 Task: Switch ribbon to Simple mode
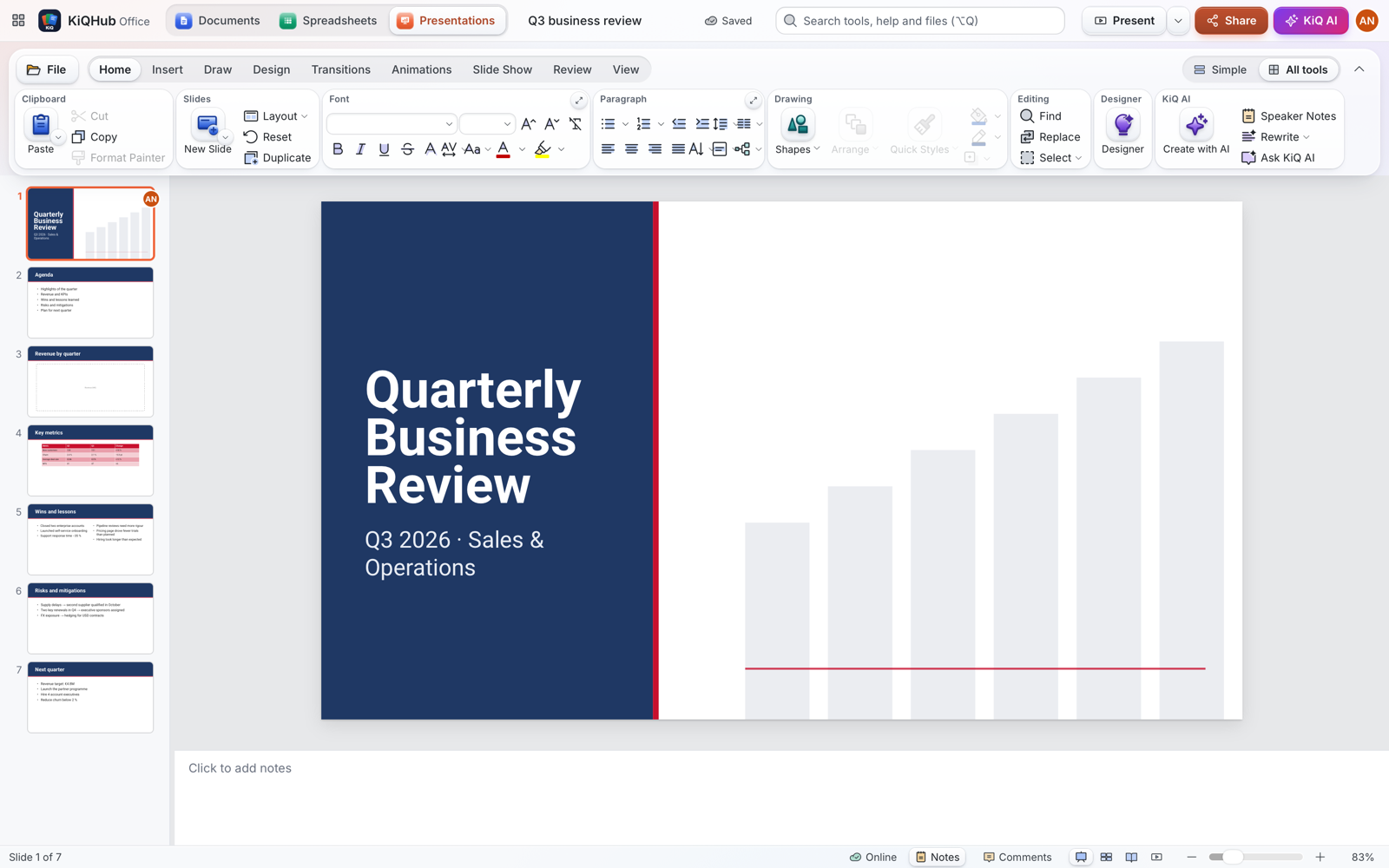tap(1220, 69)
